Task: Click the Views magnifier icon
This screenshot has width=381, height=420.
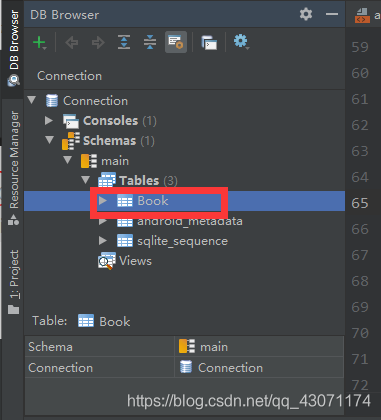Action: point(107,261)
